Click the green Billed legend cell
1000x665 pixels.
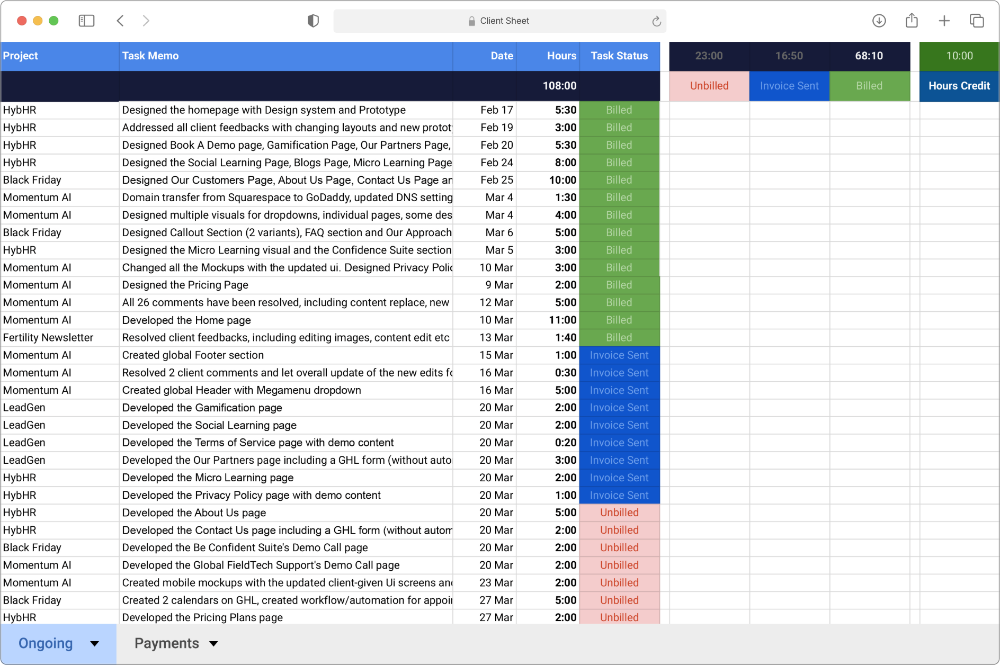tap(869, 86)
